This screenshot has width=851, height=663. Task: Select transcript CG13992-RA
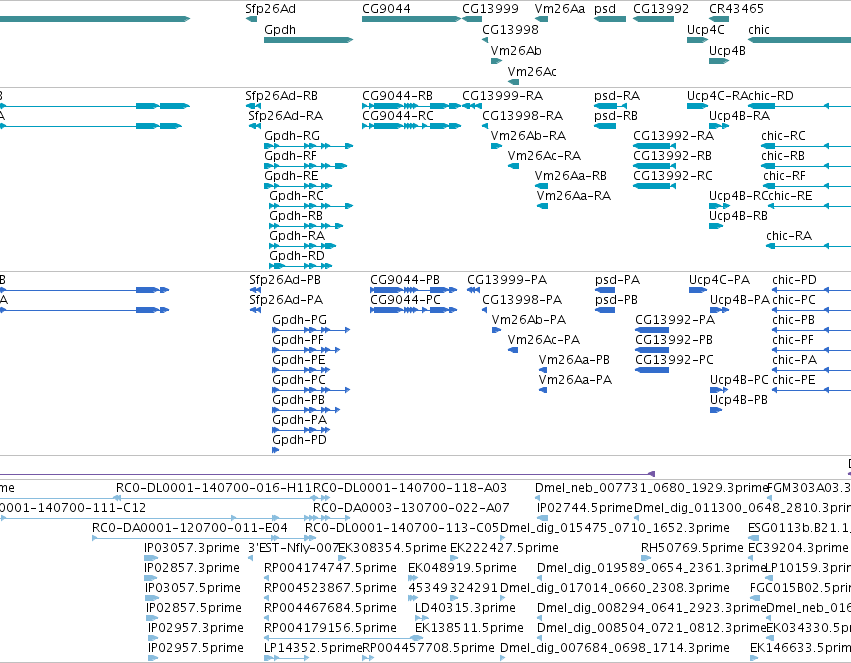tap(674, 136)
